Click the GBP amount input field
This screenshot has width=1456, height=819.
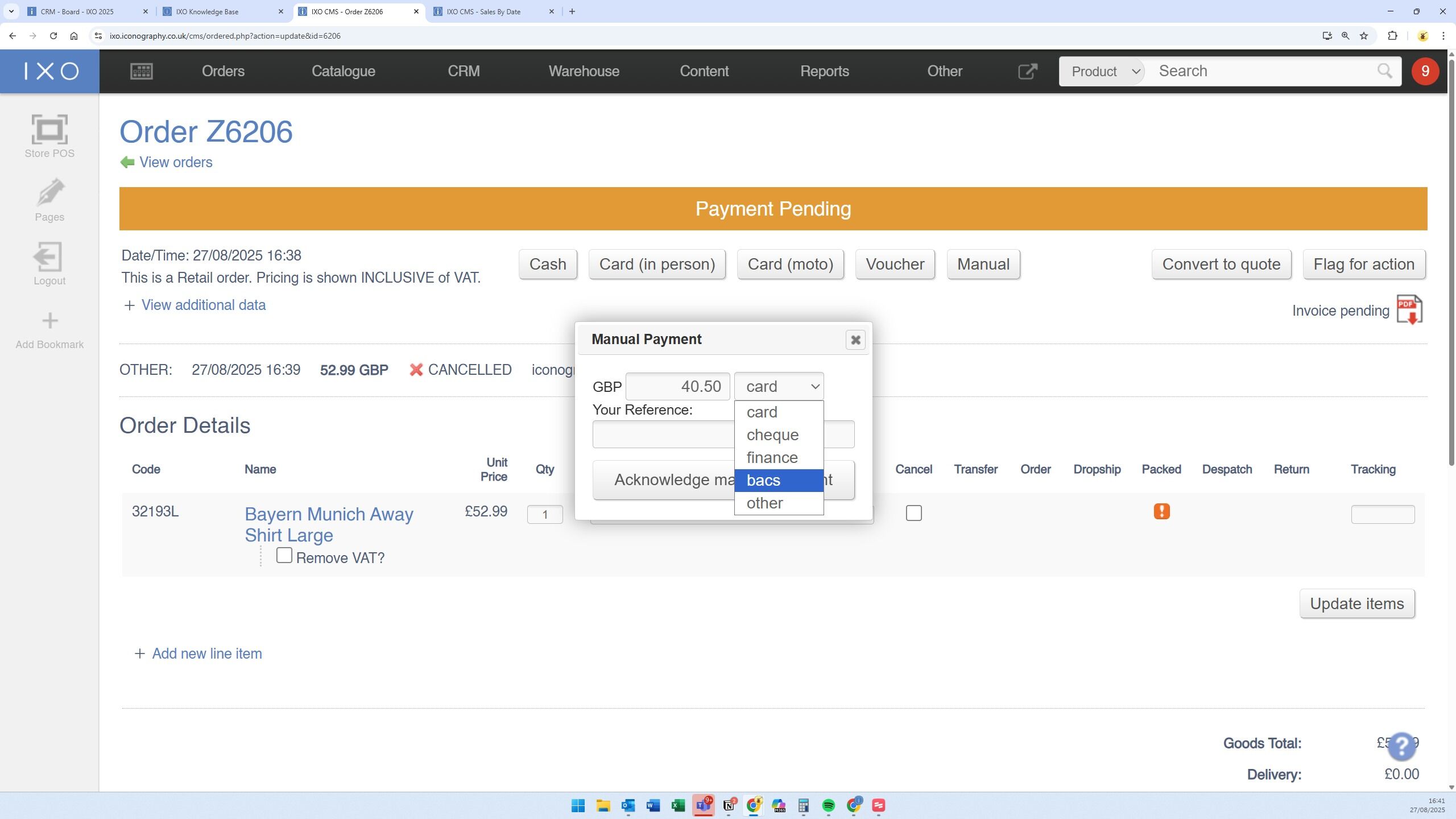[x=677, y=387]
